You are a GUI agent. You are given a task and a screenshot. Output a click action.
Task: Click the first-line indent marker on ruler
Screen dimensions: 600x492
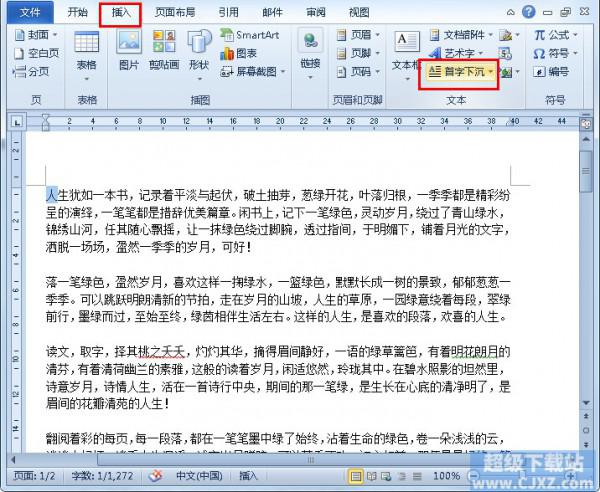pos(46,117)
